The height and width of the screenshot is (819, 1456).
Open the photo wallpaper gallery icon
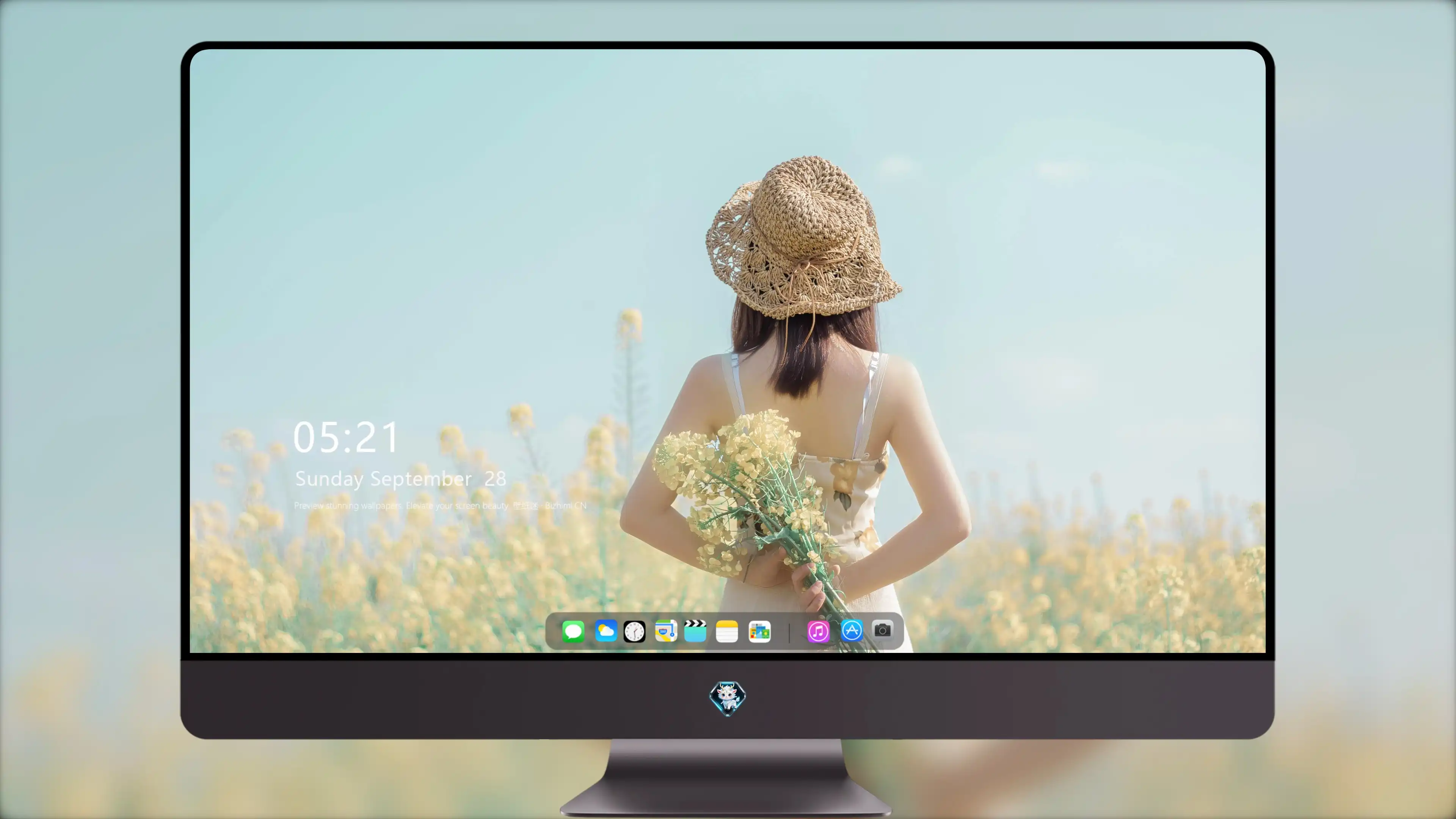click(x=759, y=631)
